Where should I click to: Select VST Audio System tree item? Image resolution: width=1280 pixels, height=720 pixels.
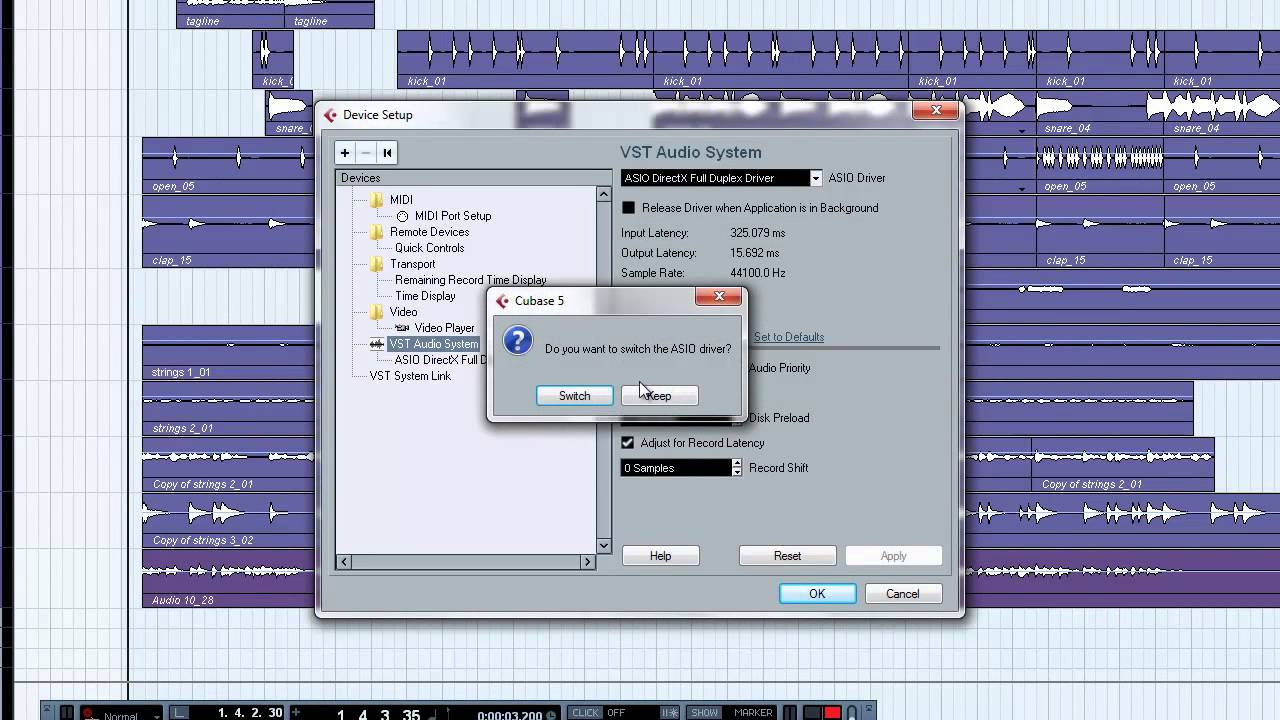(x=433, y=344)
